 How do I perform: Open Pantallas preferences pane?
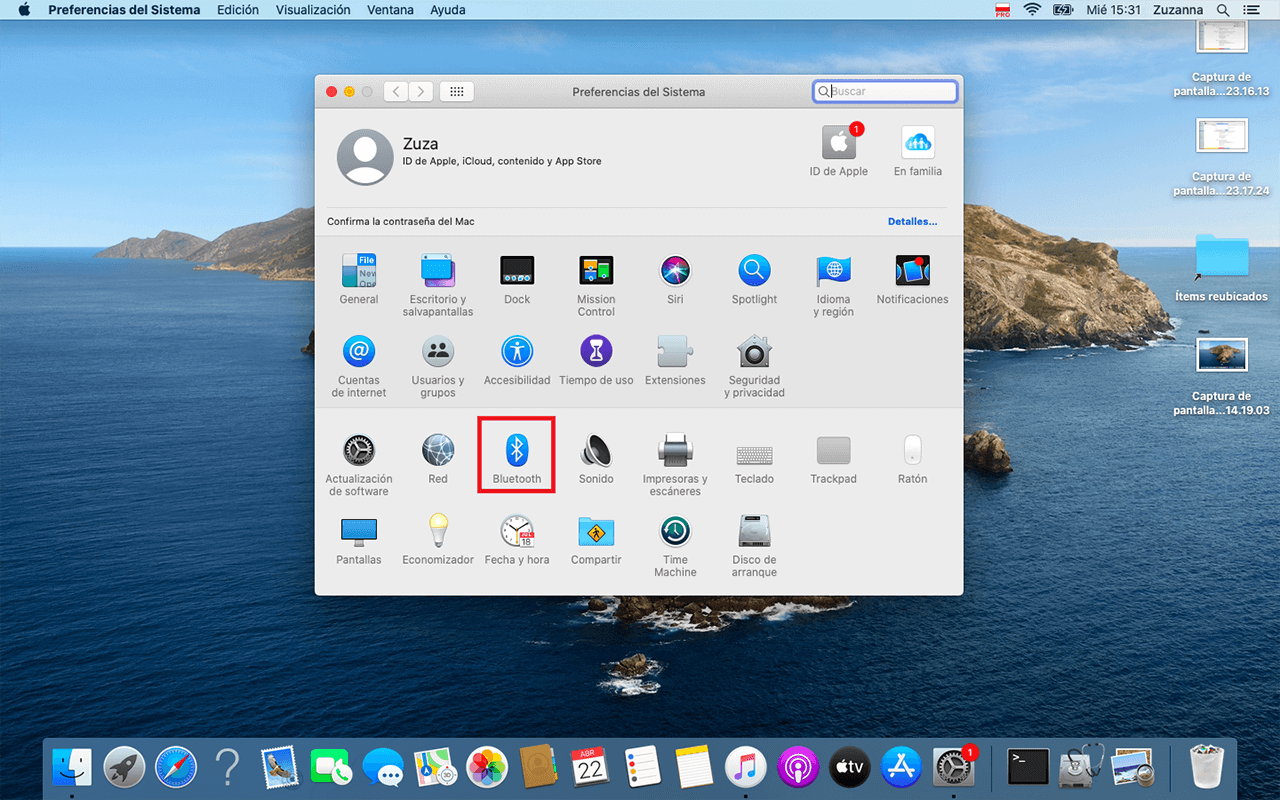pyautogui.click(x=359, y=540)
